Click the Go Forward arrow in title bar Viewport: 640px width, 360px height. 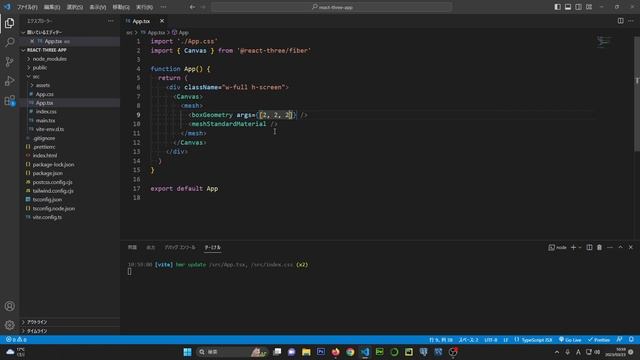pyautogui.click(x=203, y=7)
